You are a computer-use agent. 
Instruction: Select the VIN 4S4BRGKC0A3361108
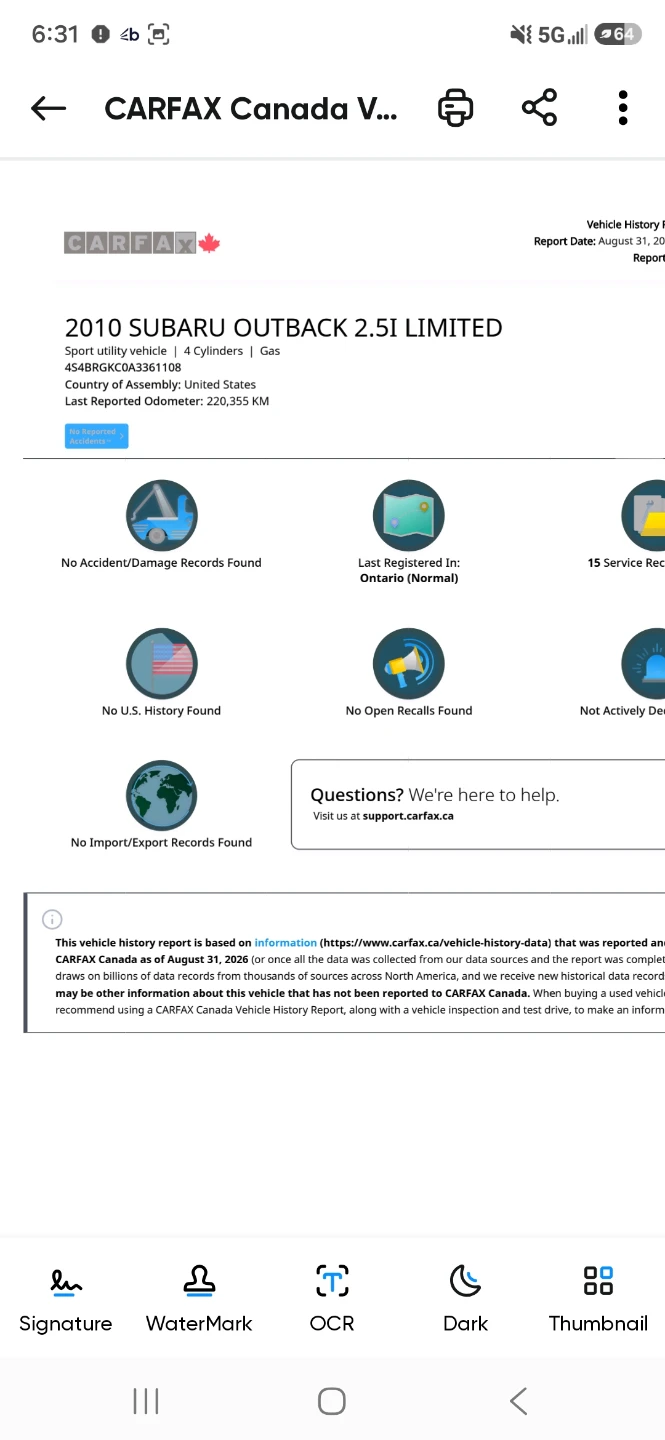click(123, 368)
